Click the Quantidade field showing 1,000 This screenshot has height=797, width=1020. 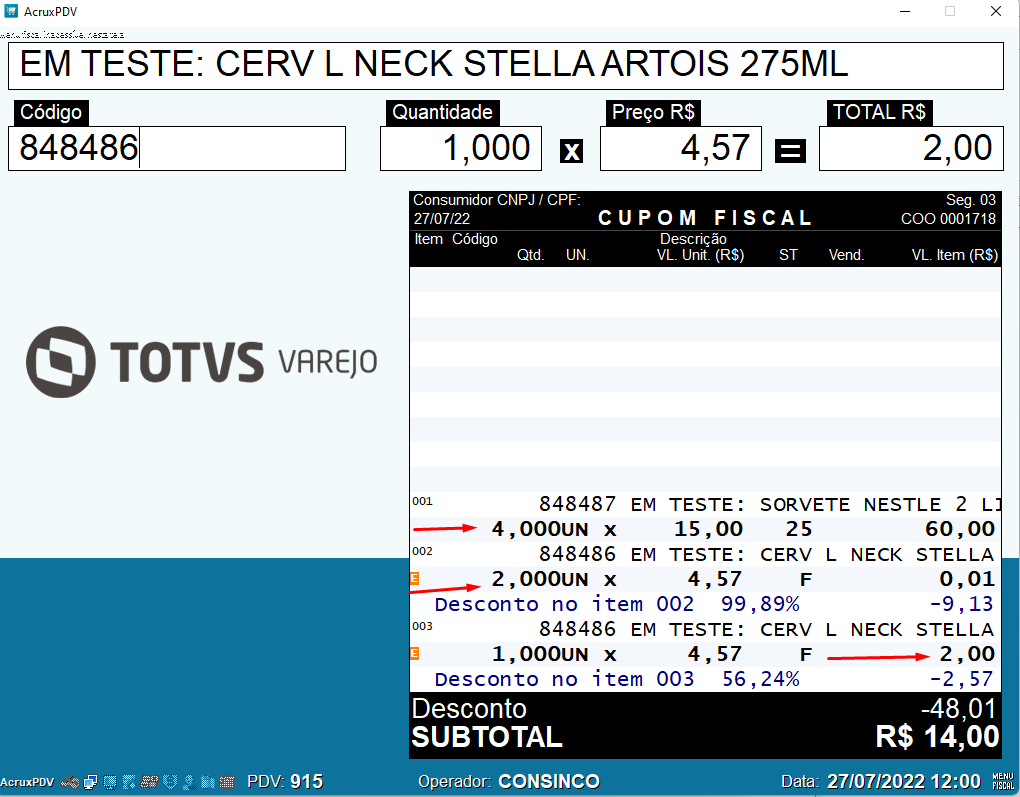click(461, 148)
